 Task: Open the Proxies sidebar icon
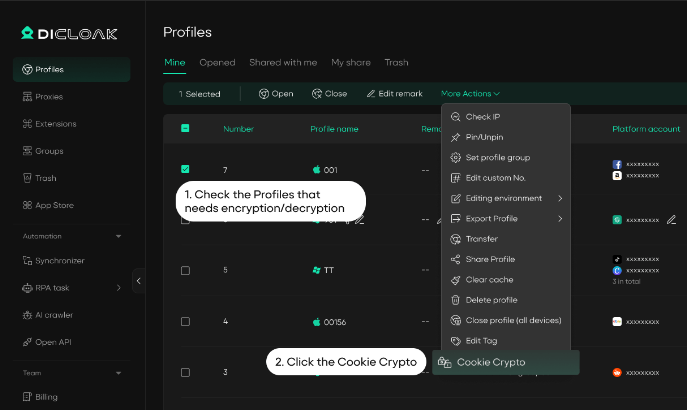(27, 97)
